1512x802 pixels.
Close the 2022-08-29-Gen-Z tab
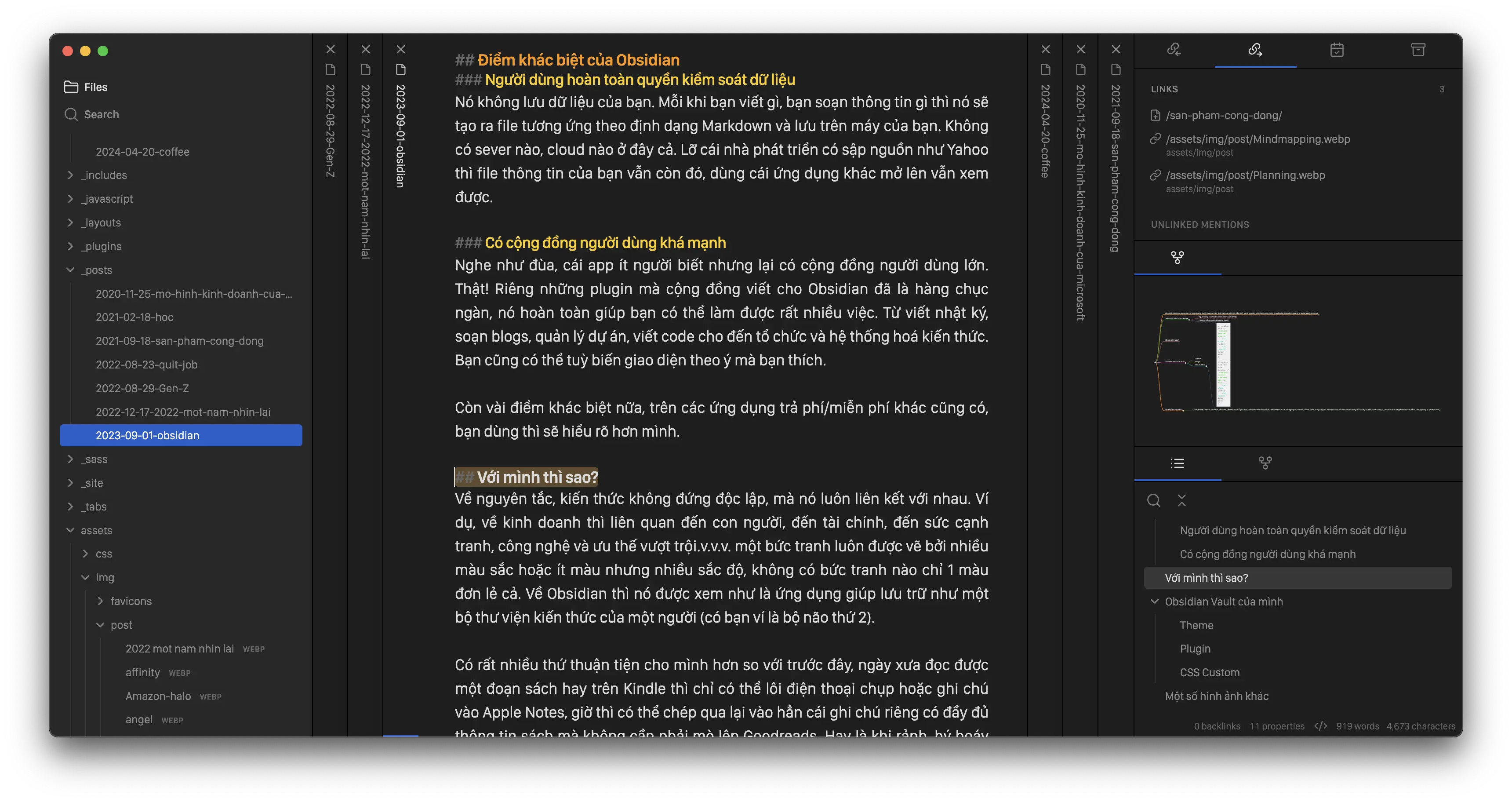pyautogui.click(x=331, y=49)
